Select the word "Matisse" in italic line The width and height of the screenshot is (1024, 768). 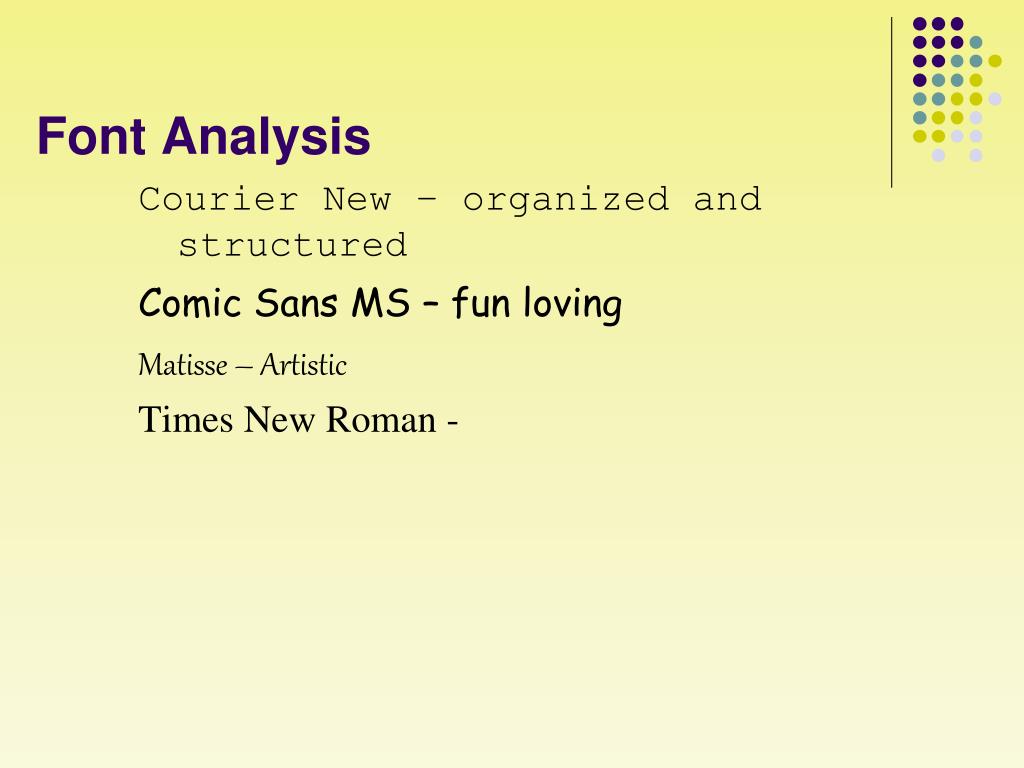[x=183, y=365]
